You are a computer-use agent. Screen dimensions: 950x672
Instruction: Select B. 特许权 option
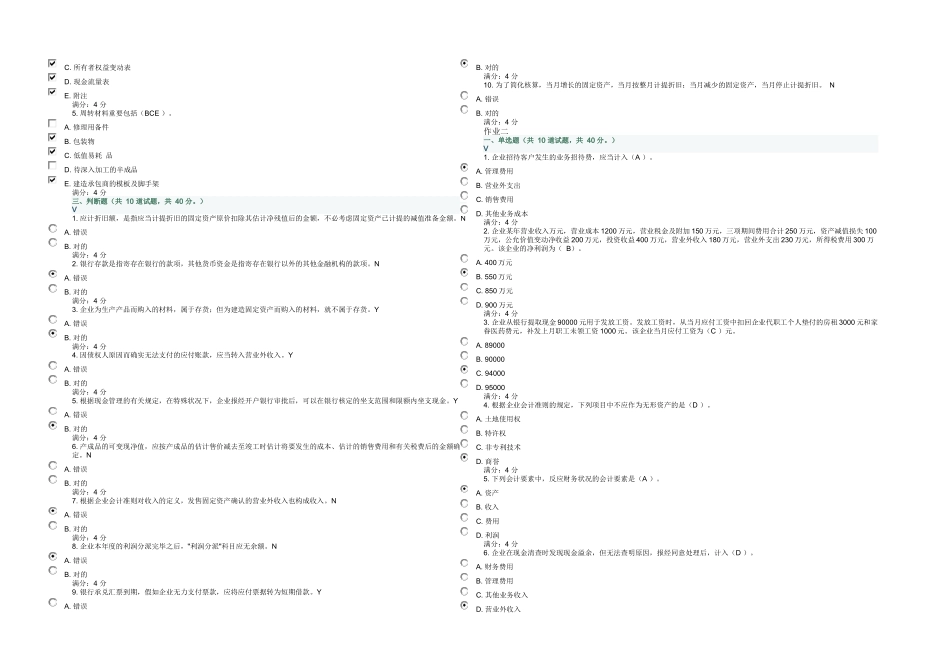[x=464, y=430]
